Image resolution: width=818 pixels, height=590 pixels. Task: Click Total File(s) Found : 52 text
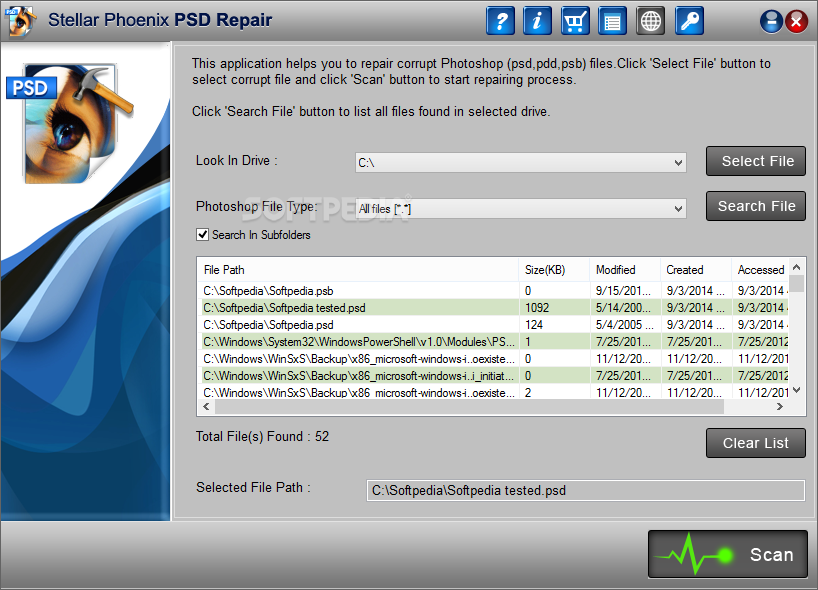262,436
